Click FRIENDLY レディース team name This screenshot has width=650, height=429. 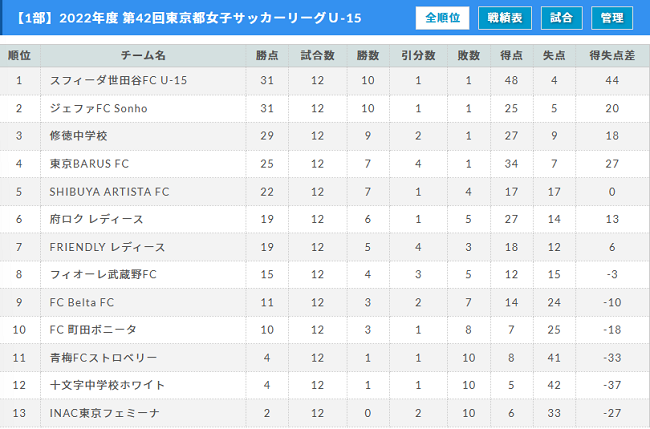107,247
